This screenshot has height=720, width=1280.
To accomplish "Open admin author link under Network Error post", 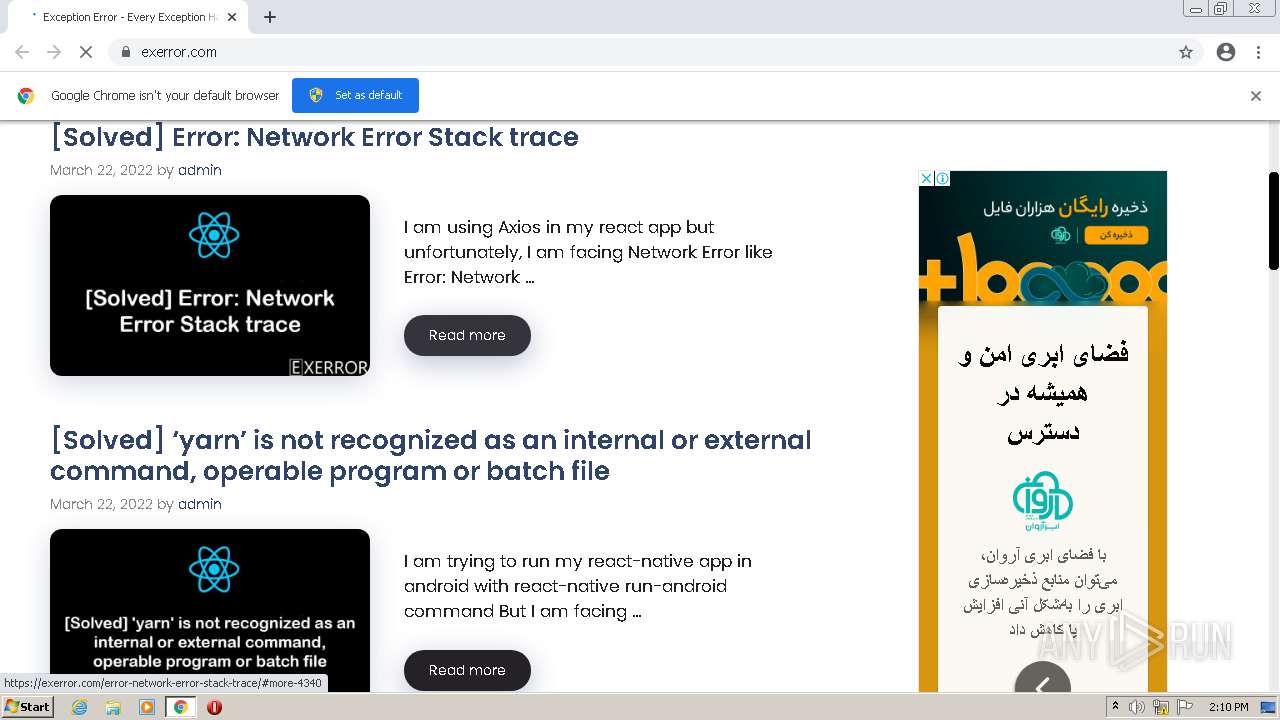I will pos(200,170).
